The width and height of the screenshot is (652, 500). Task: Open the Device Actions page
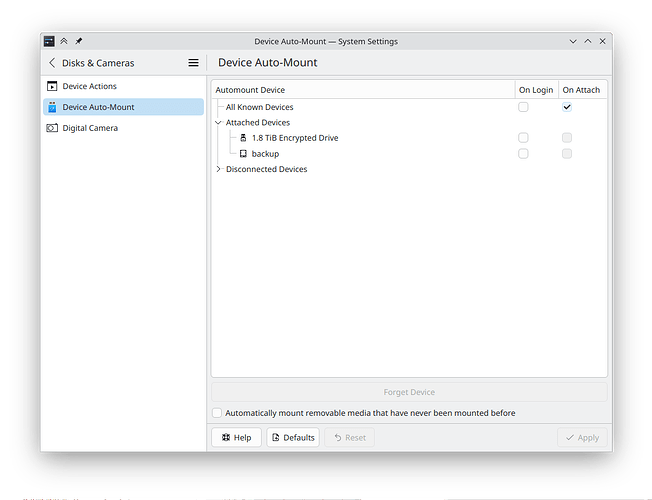(123, 86)
